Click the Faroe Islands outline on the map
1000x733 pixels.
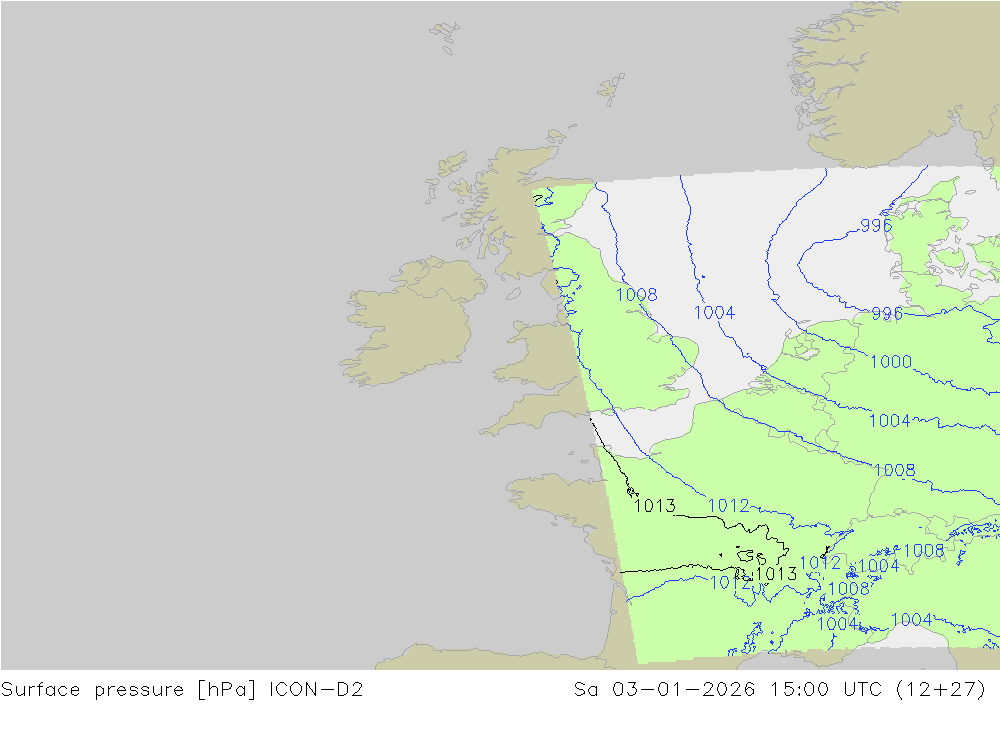coord(445,37)
